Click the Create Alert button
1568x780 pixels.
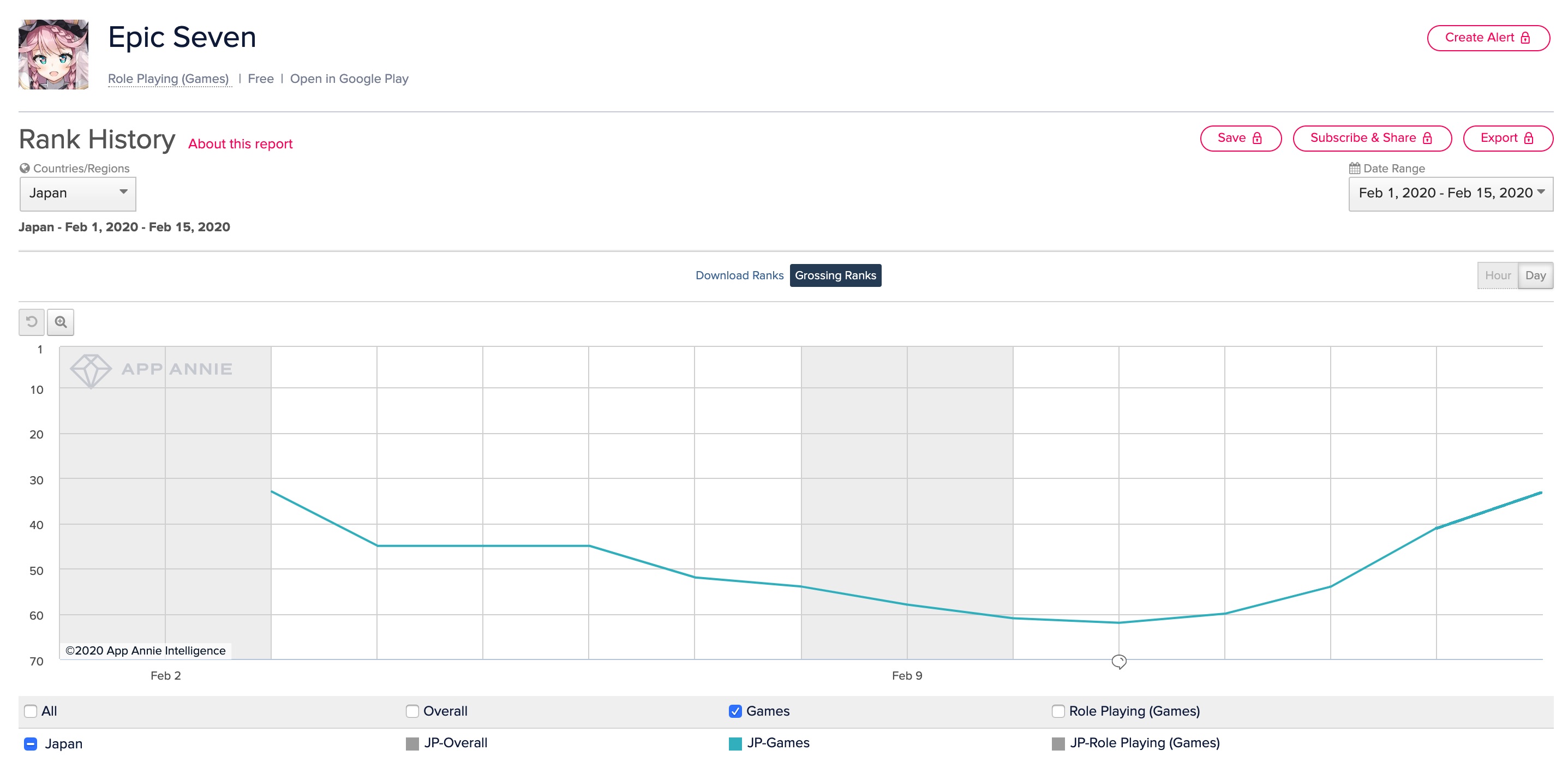click(x=1488, y=38)
